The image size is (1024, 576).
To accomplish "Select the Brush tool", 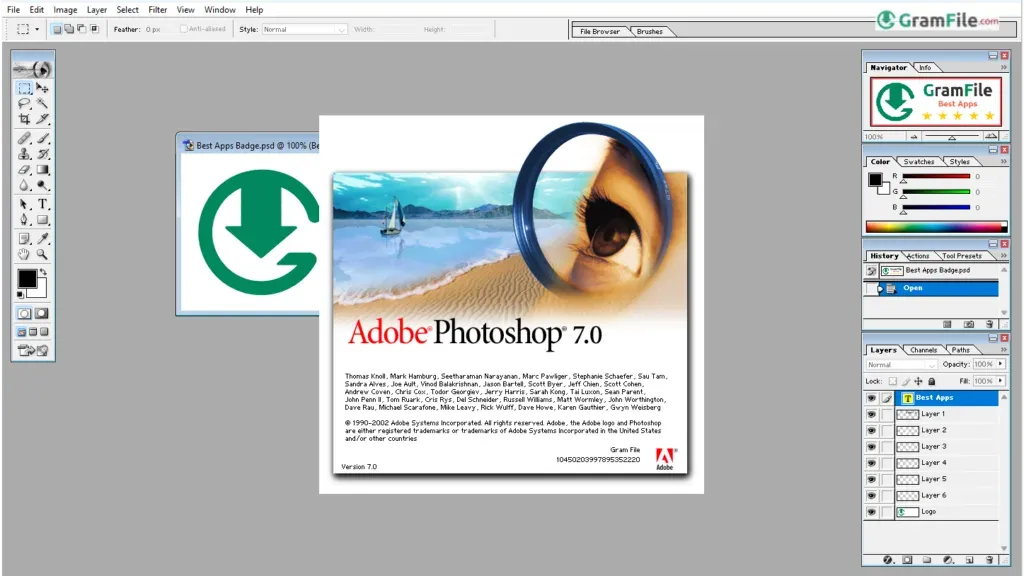I will coord(42,138).
